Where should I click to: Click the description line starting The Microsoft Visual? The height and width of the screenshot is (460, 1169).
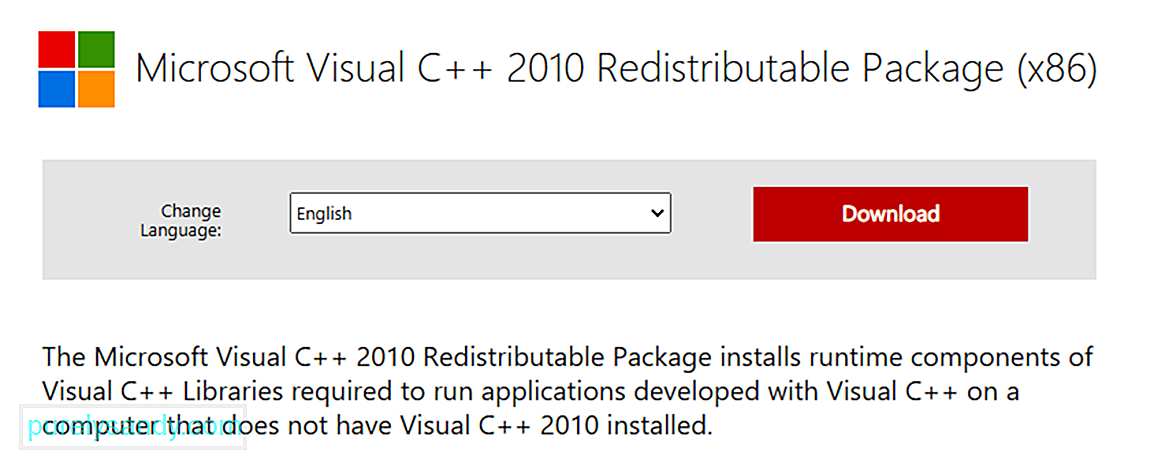click(567, 357)
